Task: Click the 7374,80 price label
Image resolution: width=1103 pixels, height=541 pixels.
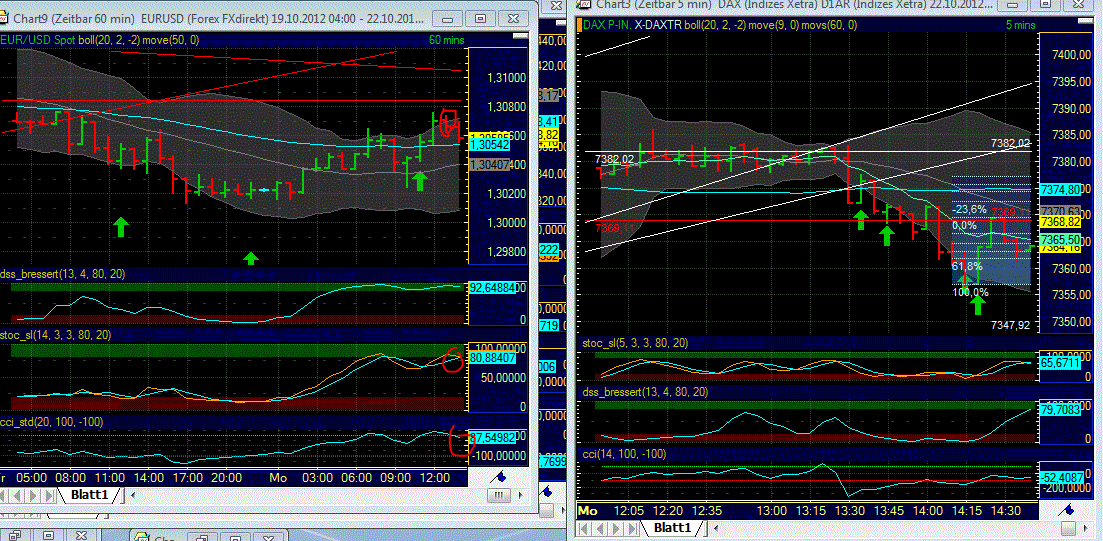Action: coord(1061,189)
